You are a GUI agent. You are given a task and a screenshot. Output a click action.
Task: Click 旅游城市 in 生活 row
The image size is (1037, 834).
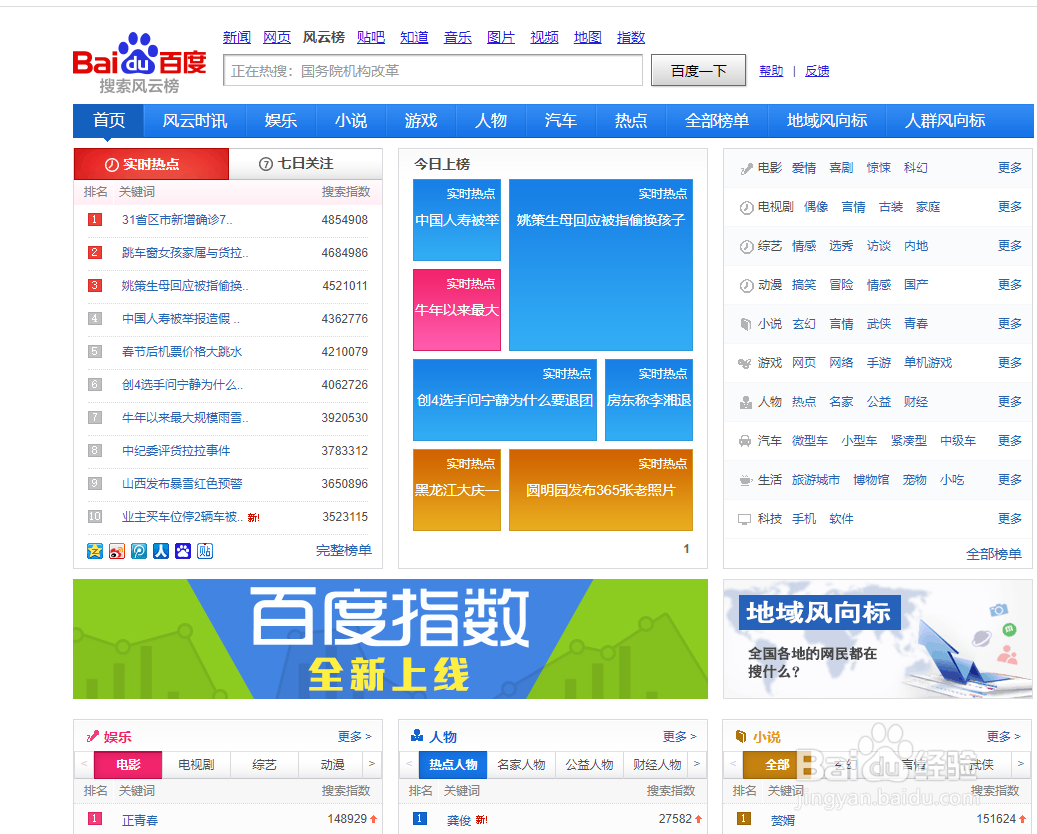[x=815, y=480]
